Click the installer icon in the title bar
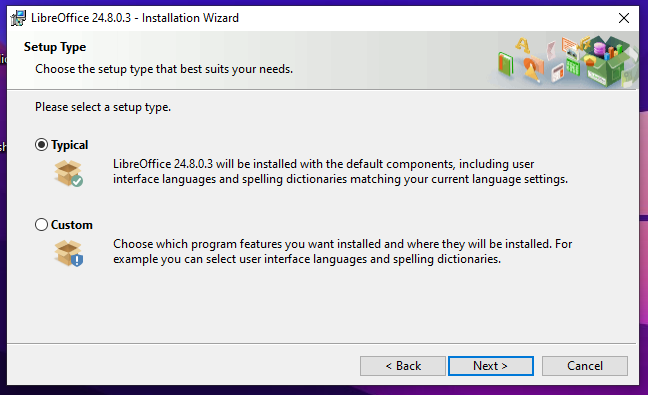 [18, 18]
